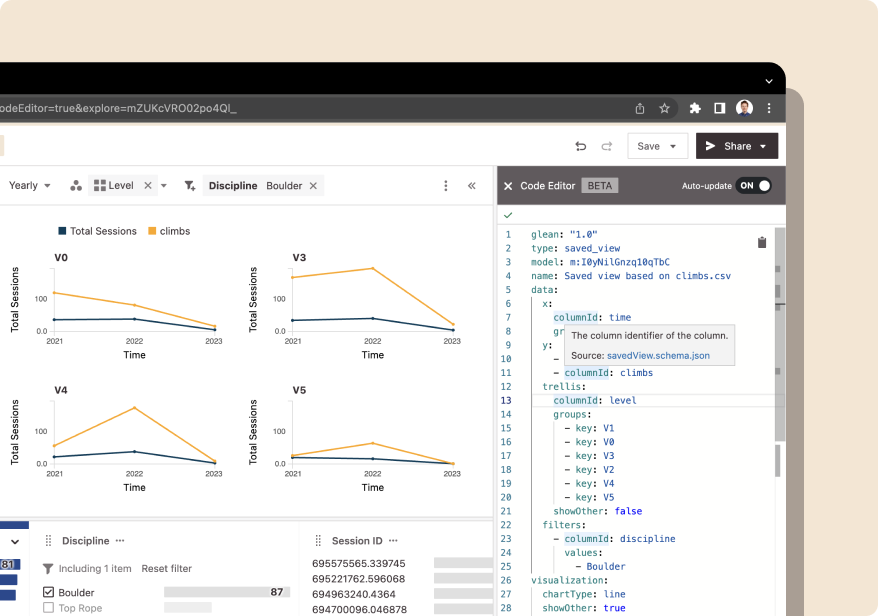Image resolution: width=878 pixels, height=616 pixels.
Task: Click the V0 chart title
Action: (61, 258)
